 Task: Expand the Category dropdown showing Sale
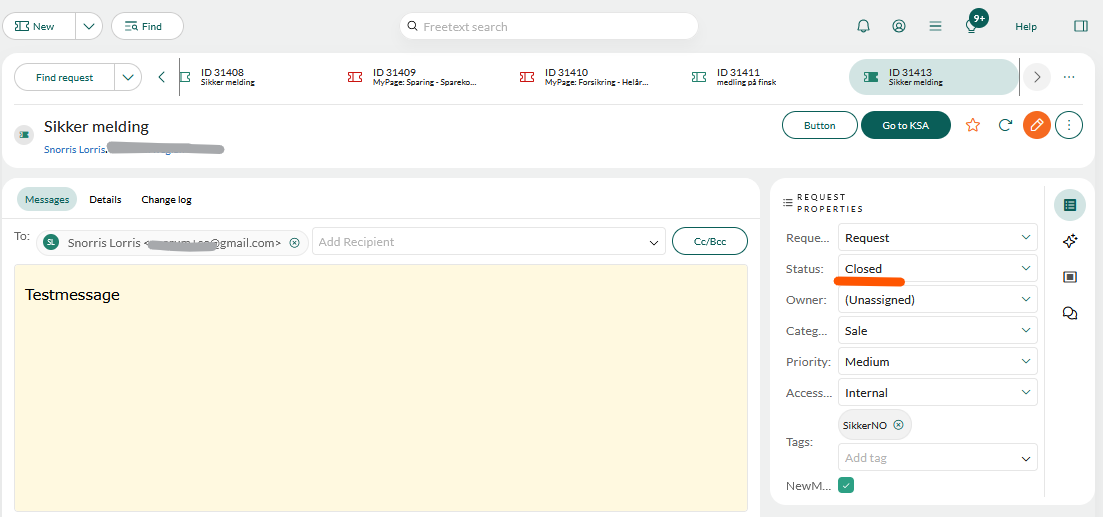coord(937,330)
